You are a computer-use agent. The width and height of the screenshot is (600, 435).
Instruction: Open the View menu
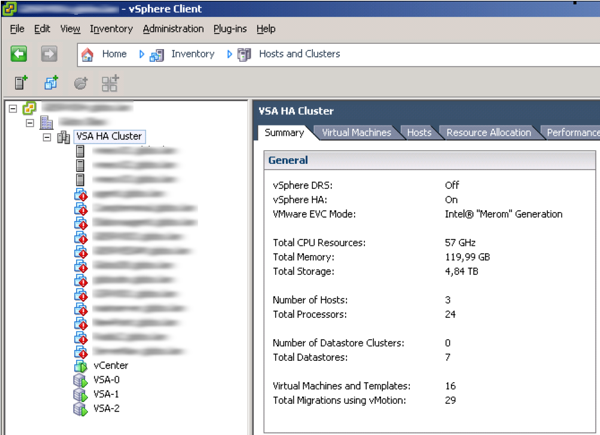pos(70,29)
